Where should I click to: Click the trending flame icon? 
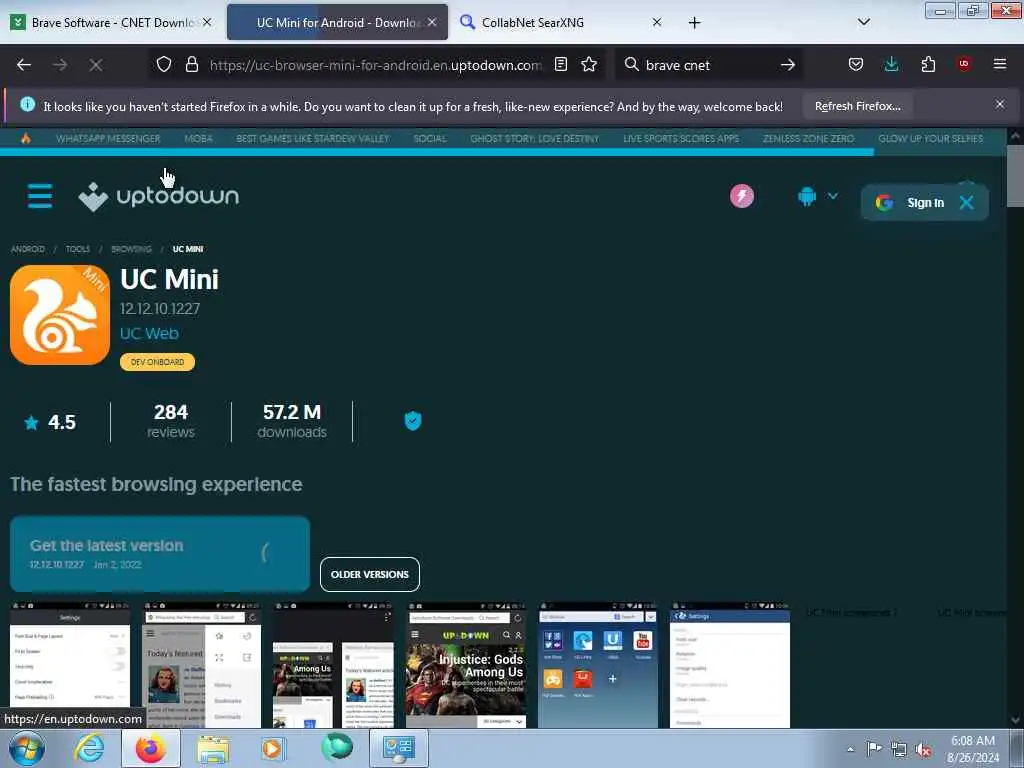pyautogui.click(x=25, y=138)
